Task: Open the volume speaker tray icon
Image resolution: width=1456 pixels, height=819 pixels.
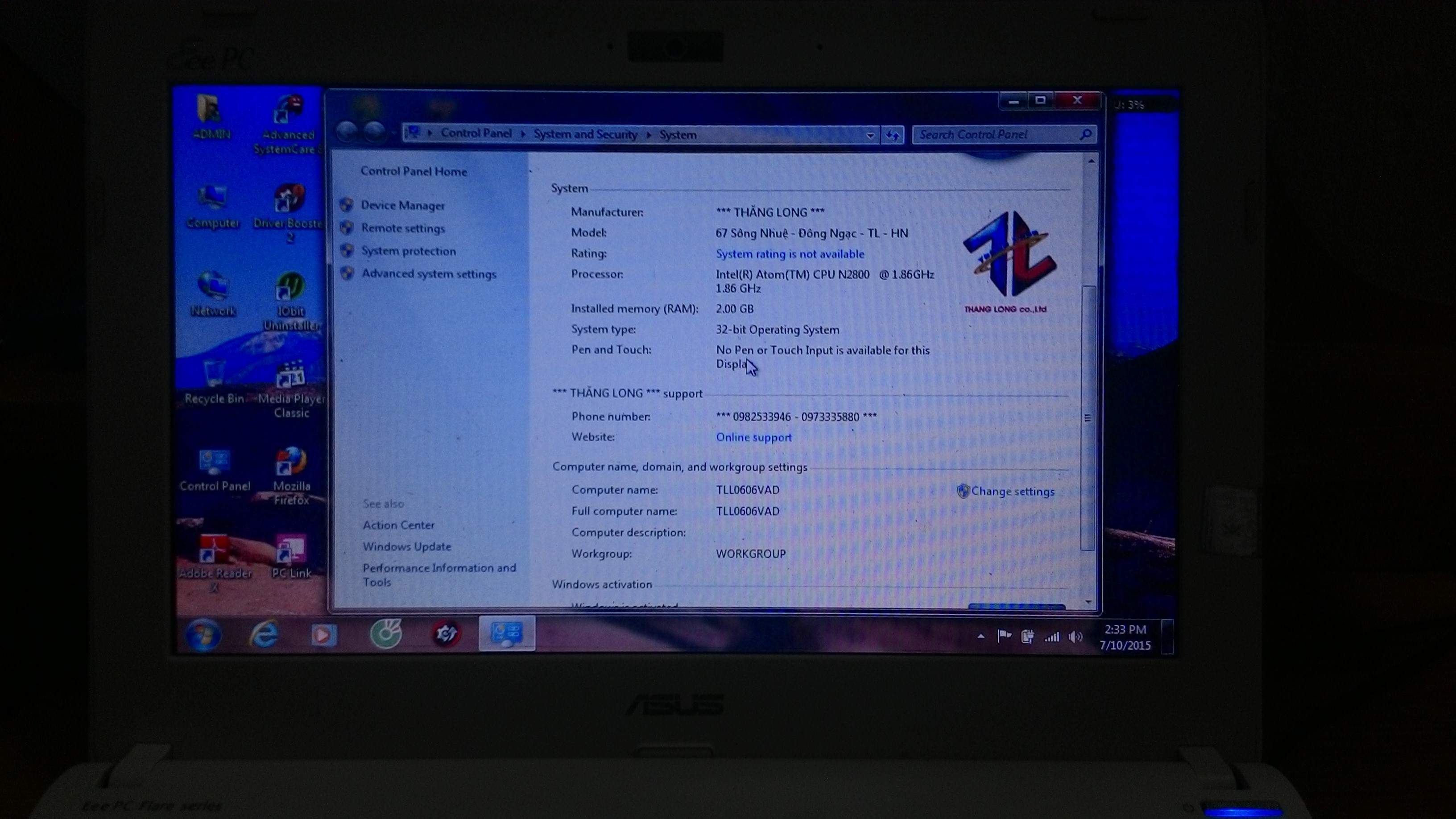Action: 1075,637
